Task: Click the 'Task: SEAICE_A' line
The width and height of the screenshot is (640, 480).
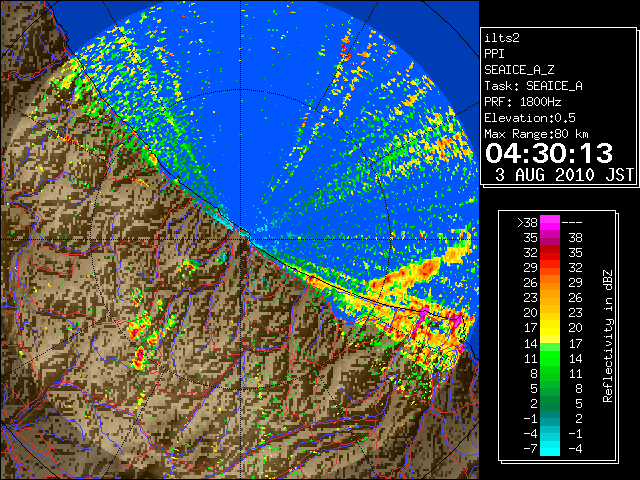Action: (x=533, y=86)
